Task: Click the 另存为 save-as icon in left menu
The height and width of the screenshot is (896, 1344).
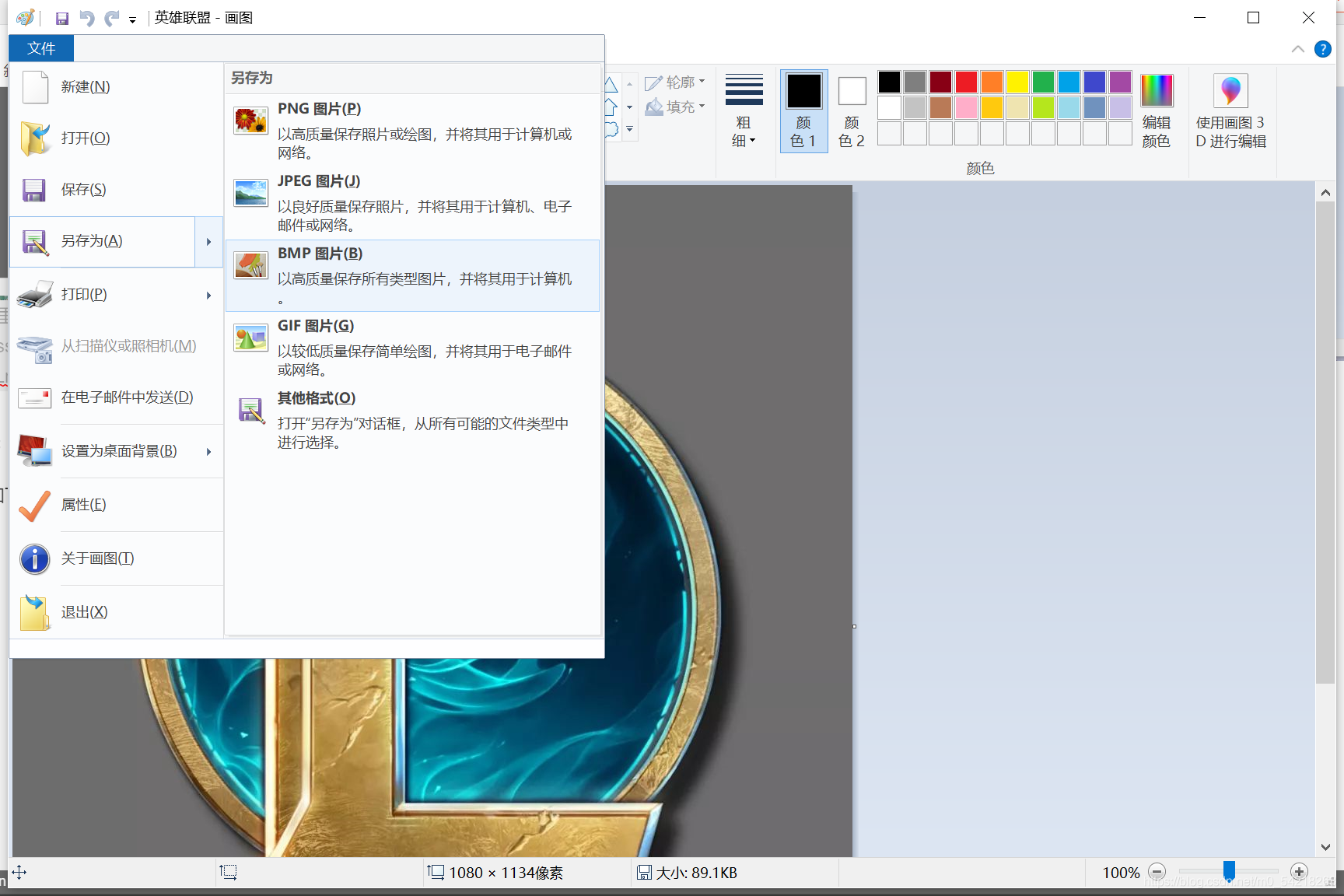Action: (x=34, y=242)
